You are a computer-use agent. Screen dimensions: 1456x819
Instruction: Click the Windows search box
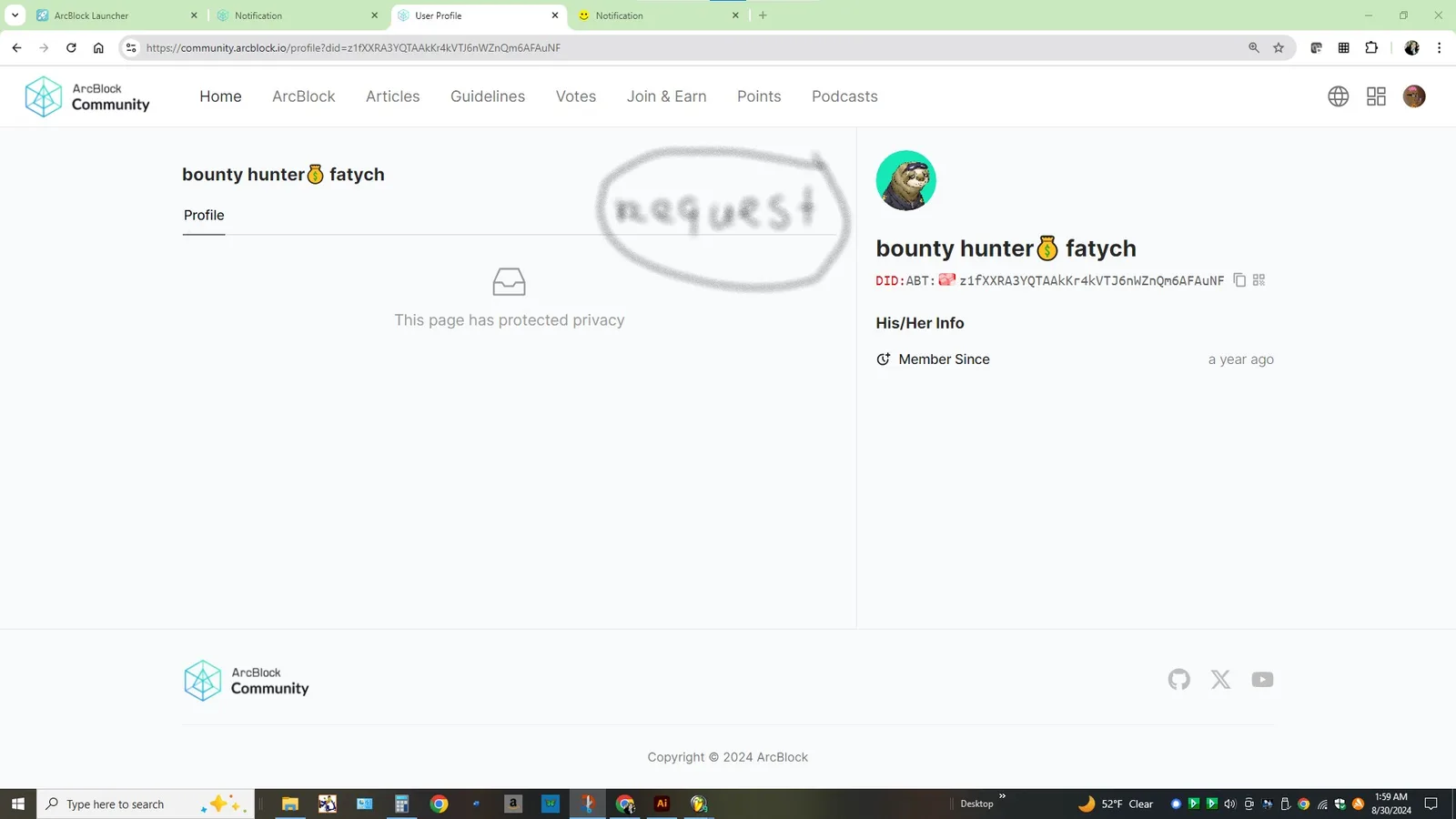click(x=146, y=804)
